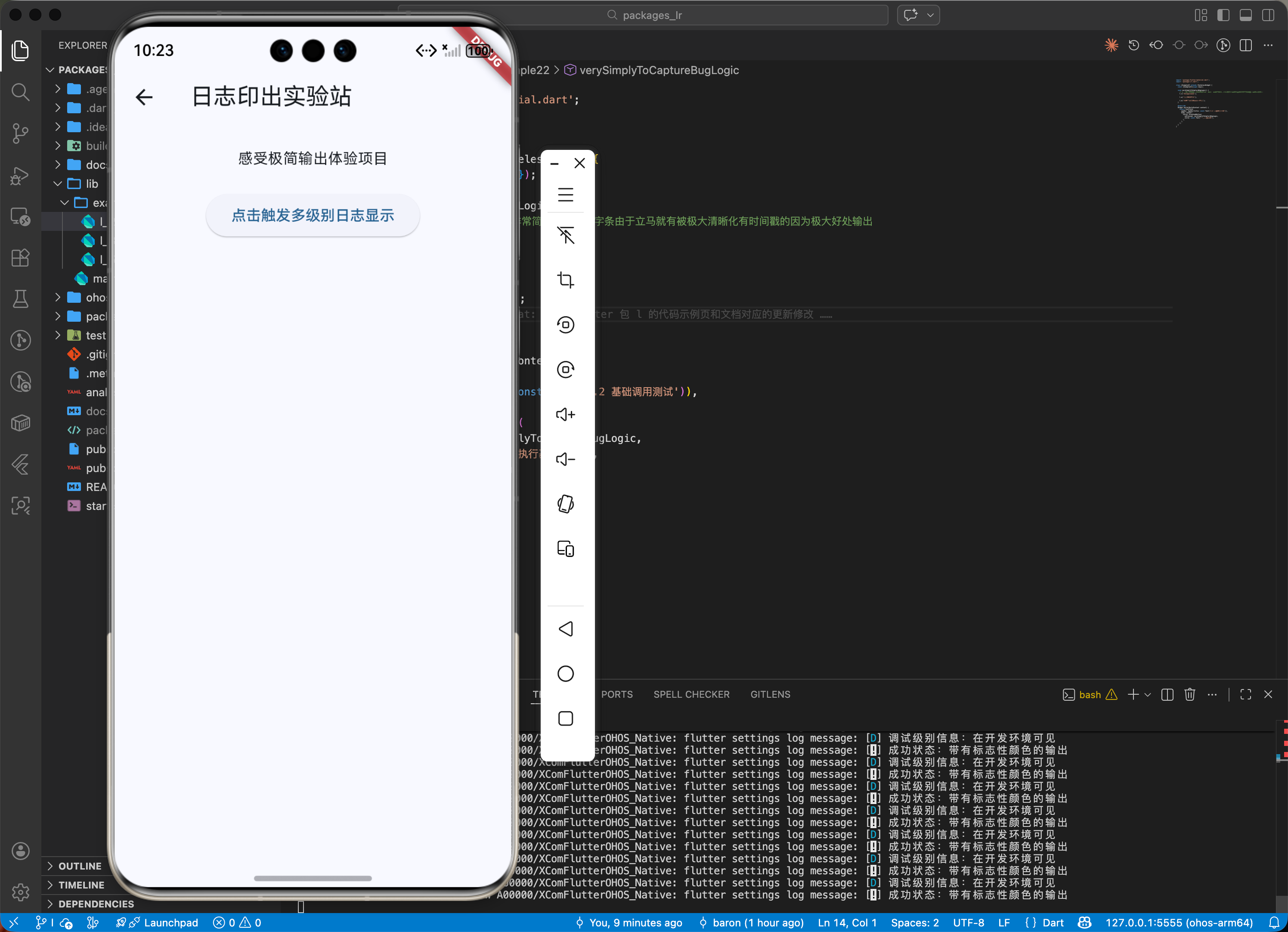Expand the OUTLINE section
This screenshot has height=932, width=1288.
pyautogui.click(x=80, y=866)
